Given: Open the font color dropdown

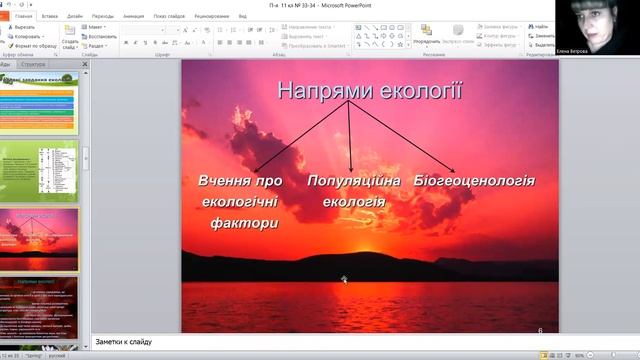Looking at the screenshot, I should [204, 42].
